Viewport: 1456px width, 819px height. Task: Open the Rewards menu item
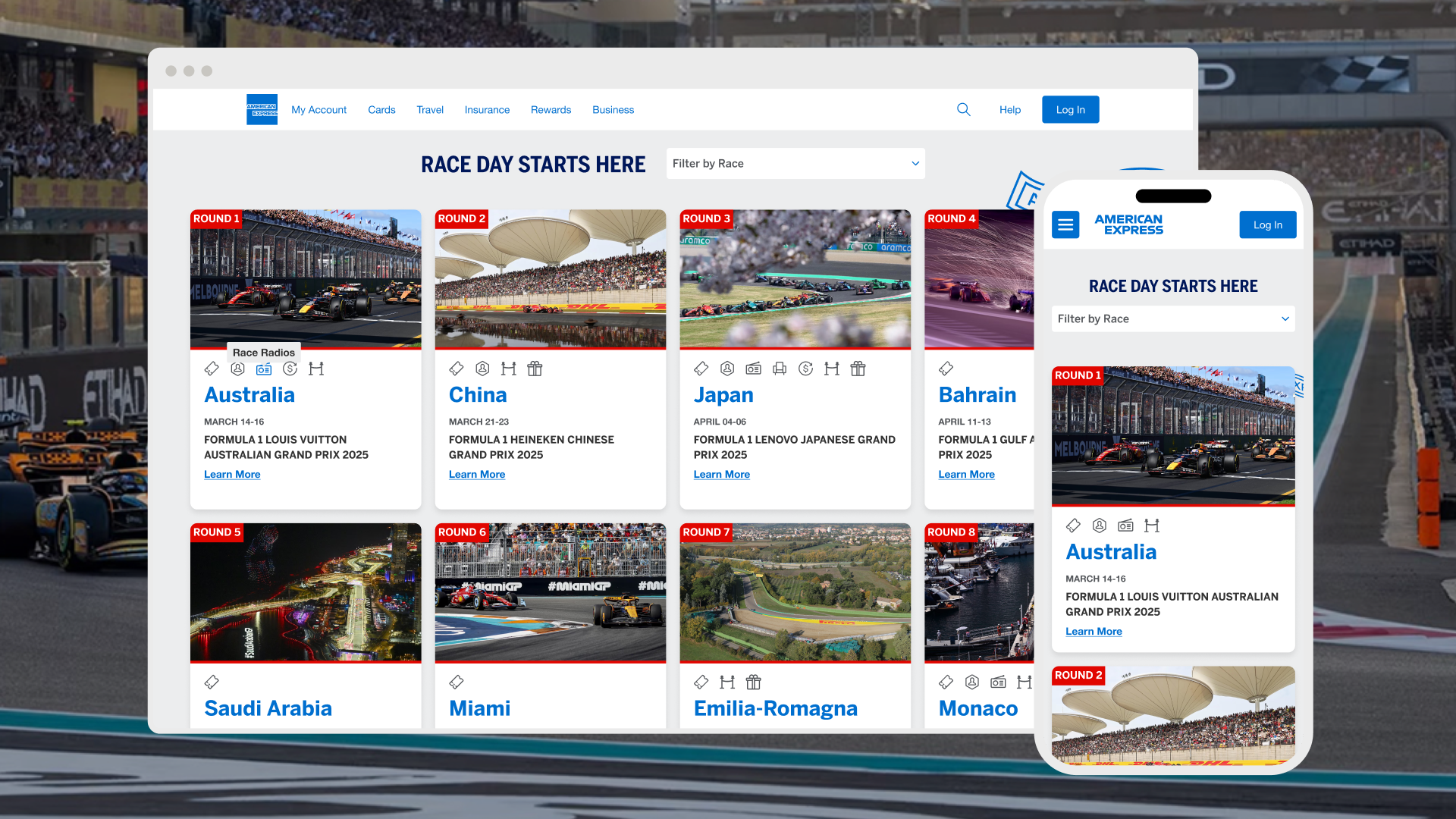[551, 110]
